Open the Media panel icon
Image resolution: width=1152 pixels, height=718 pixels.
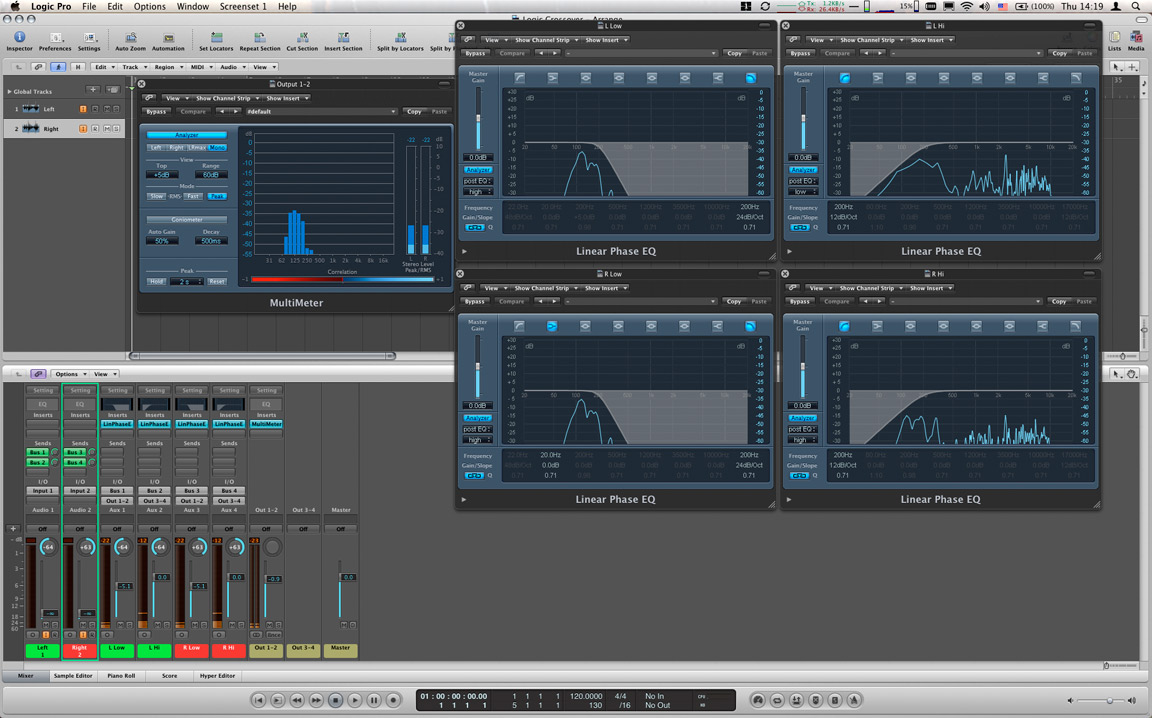1136,41
